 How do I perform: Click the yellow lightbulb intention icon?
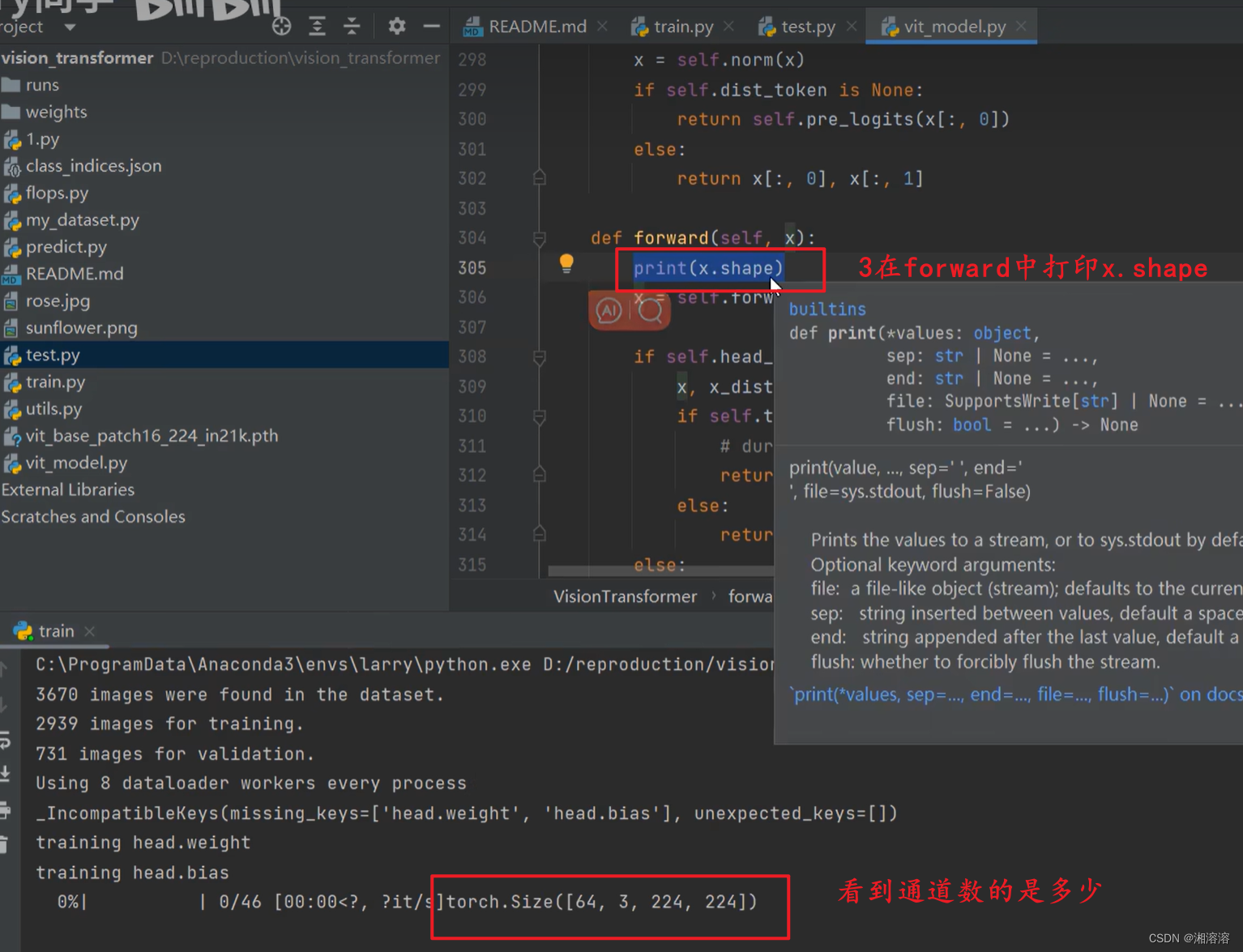(x=566, y=263)
